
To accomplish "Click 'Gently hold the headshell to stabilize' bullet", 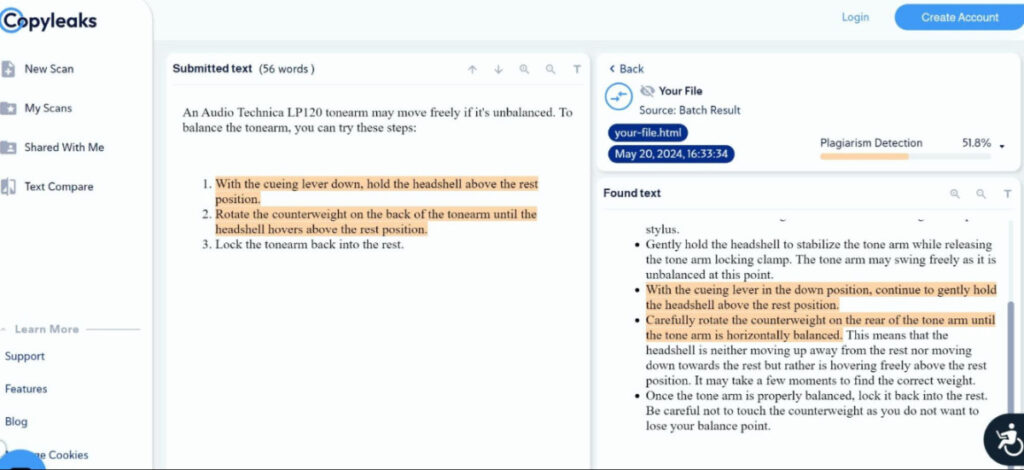I will (x=820, y=260).
